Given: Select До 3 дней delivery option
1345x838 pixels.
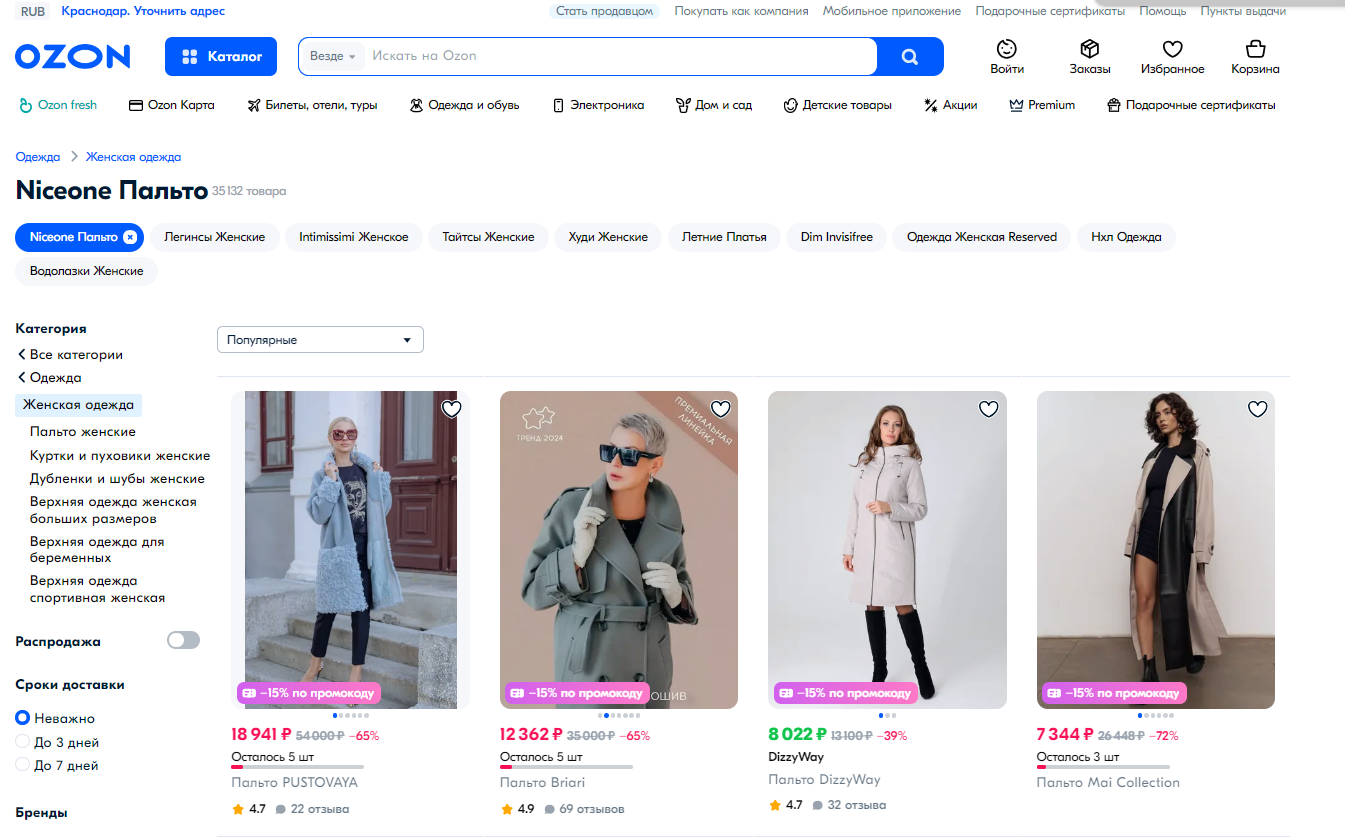Looking at the screenshot, I should pyautogui.click(x=57, y=743).
